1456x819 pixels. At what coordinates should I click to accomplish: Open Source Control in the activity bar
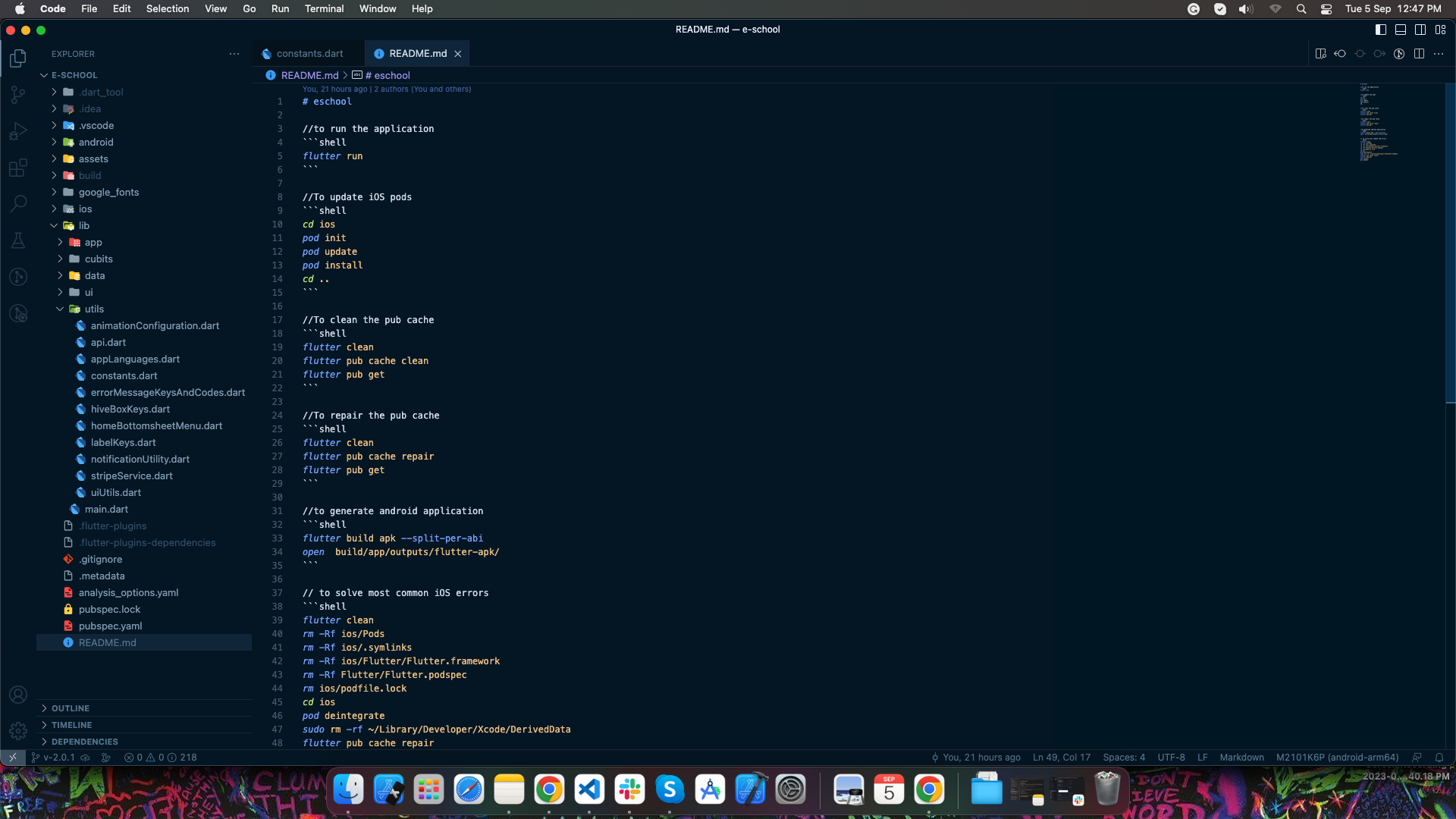click(x=18, y=94)
